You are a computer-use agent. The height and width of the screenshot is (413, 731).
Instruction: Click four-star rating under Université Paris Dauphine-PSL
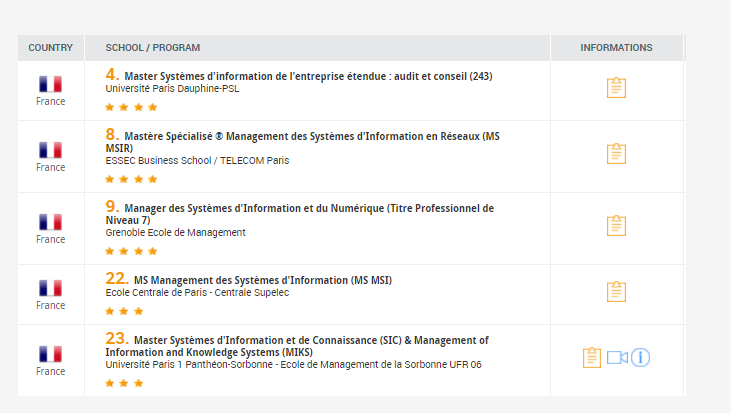click(131, 107)
